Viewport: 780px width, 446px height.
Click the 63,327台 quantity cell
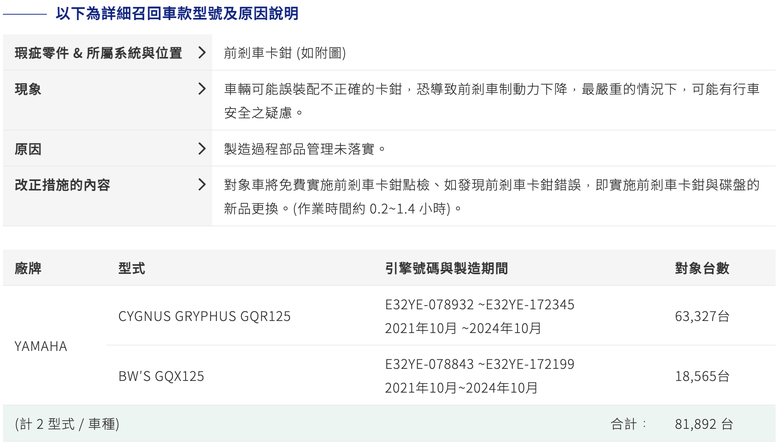click(x=702, y=316)
